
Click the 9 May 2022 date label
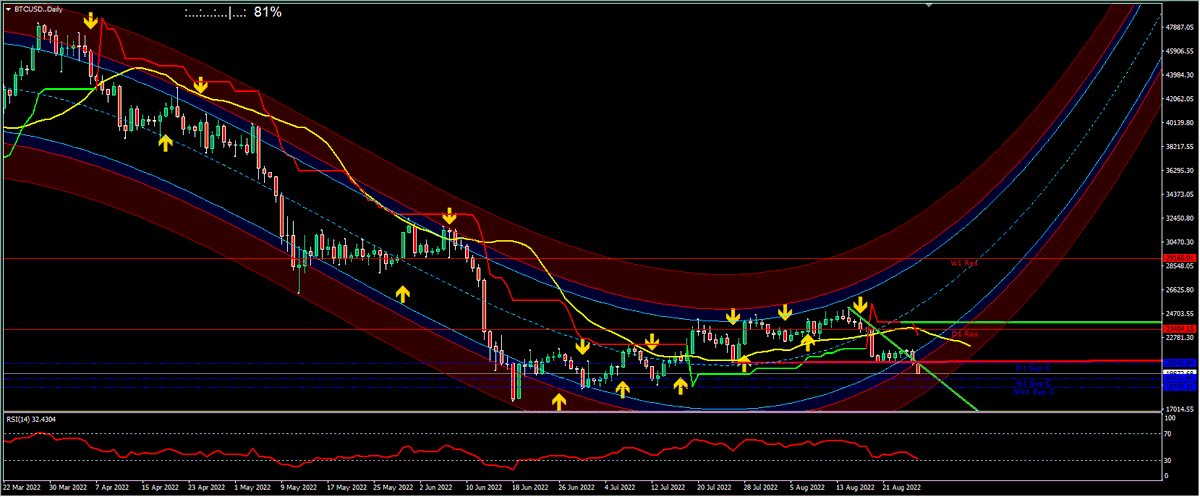coord(299,489)
